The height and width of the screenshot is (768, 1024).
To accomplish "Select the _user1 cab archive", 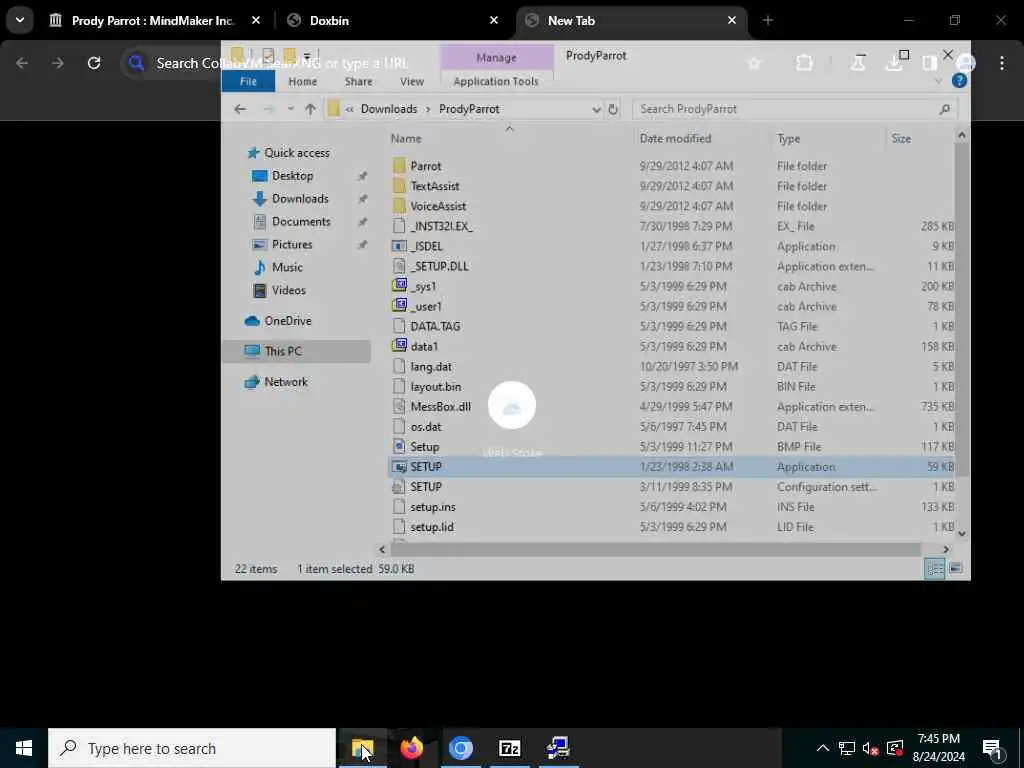I will tap(426, 306).
